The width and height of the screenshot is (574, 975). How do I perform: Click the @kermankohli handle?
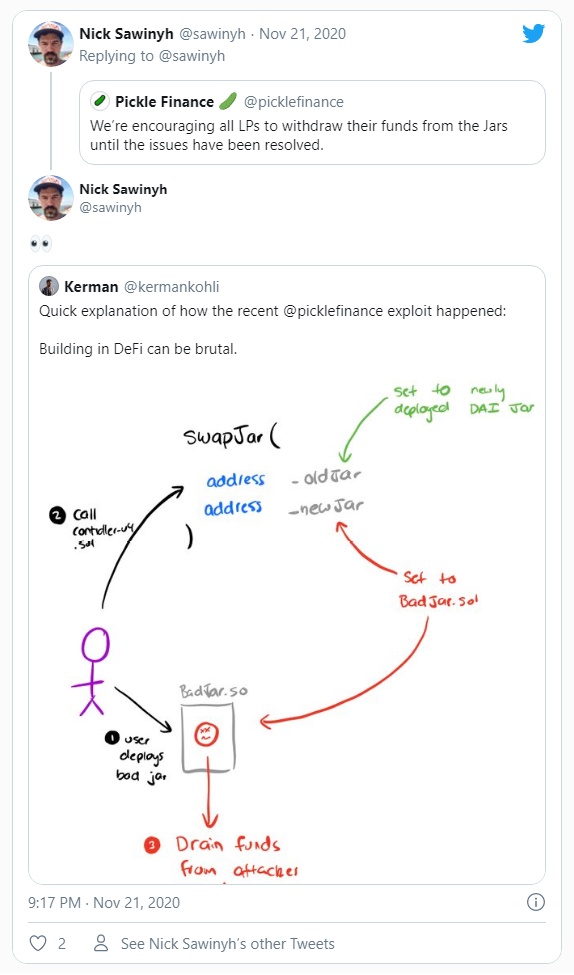[x=172, y=287]
